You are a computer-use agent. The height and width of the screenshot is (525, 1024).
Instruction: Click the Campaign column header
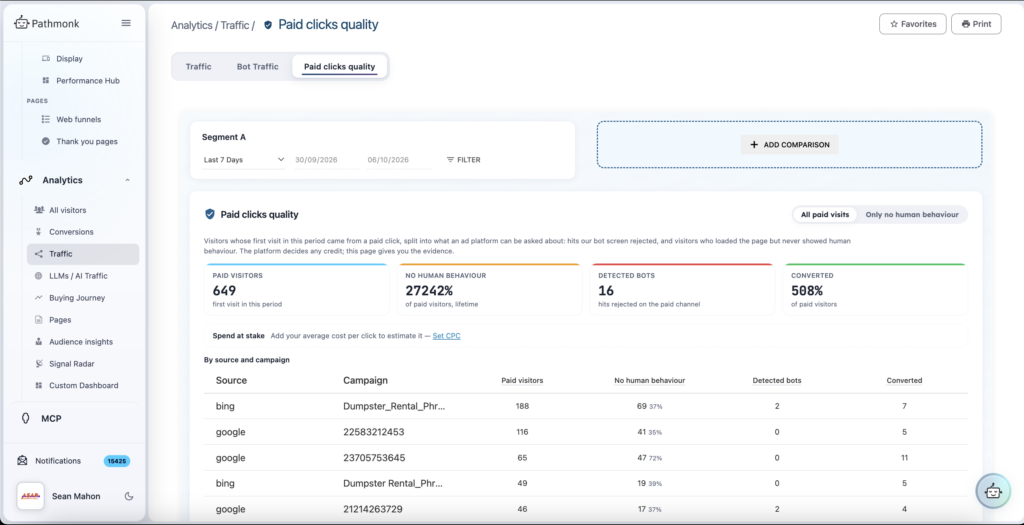point(365,380)
